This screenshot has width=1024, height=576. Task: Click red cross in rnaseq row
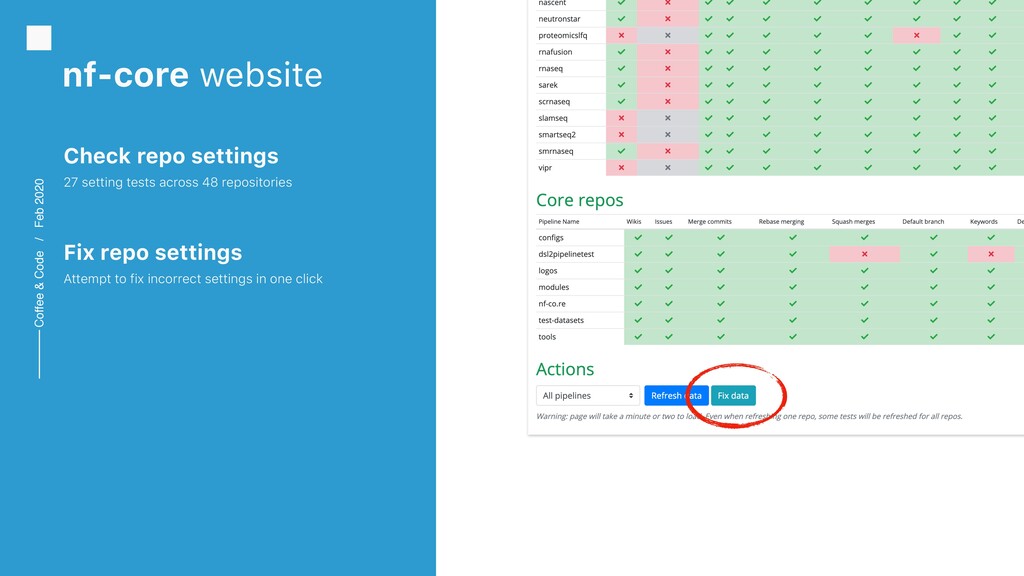click(667, 68)
